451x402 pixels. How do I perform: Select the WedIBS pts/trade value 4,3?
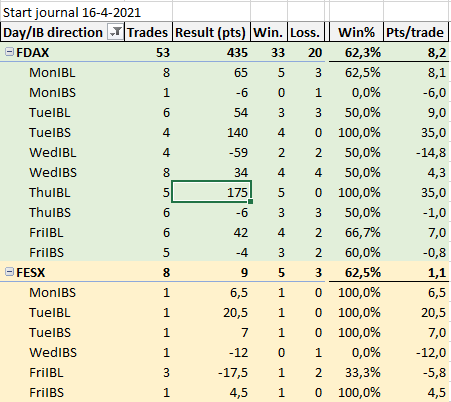pyautogui.click(x=437, y=172)
